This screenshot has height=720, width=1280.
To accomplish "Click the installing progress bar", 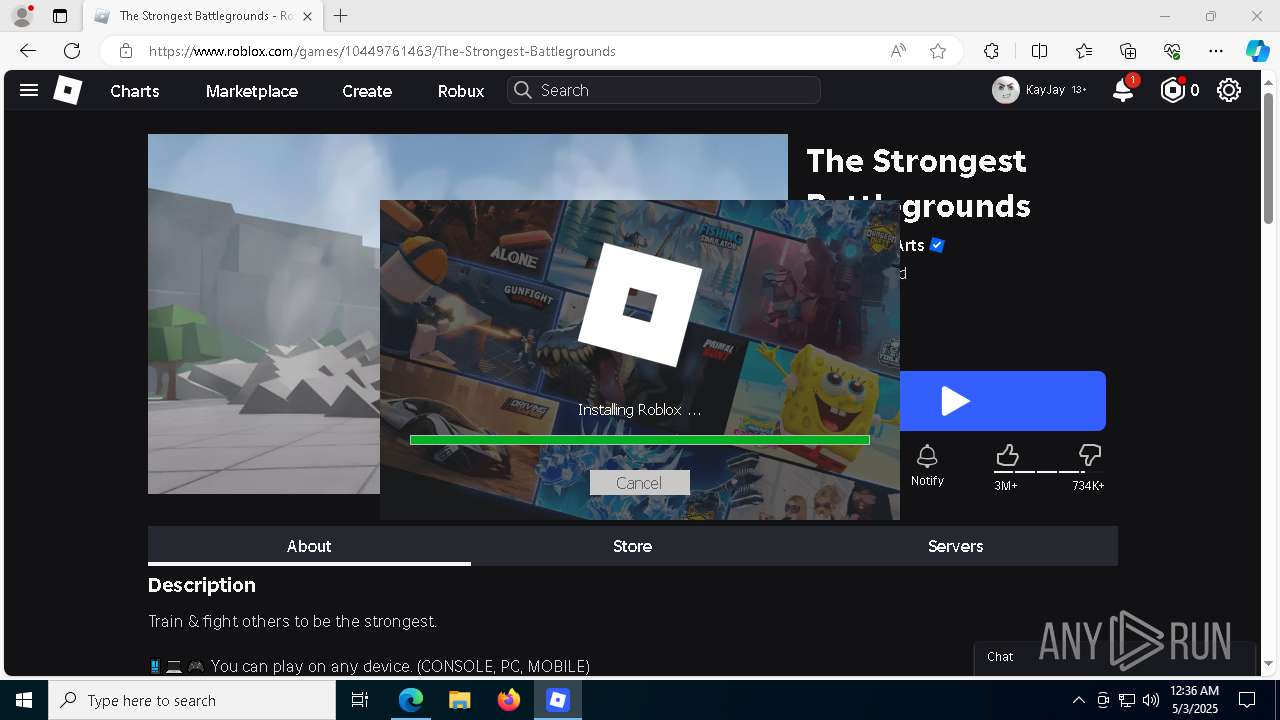I will (x=640, y=440).
